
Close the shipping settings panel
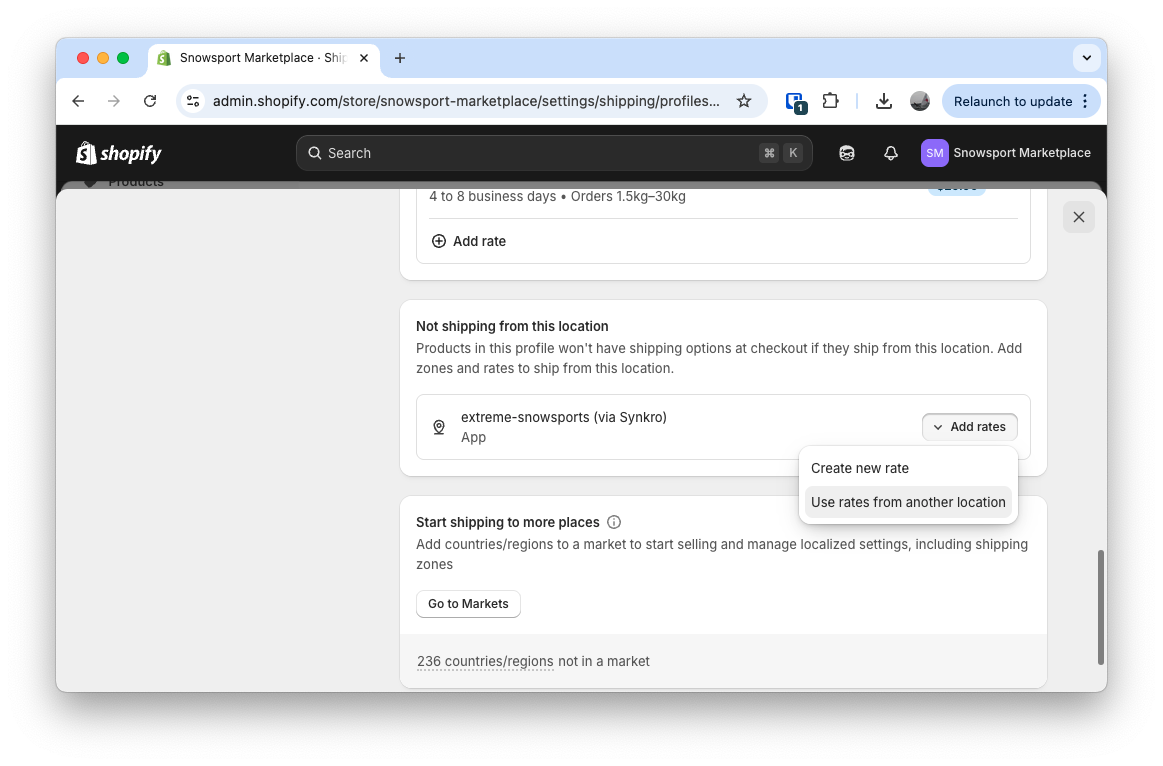coord(1078,217)
